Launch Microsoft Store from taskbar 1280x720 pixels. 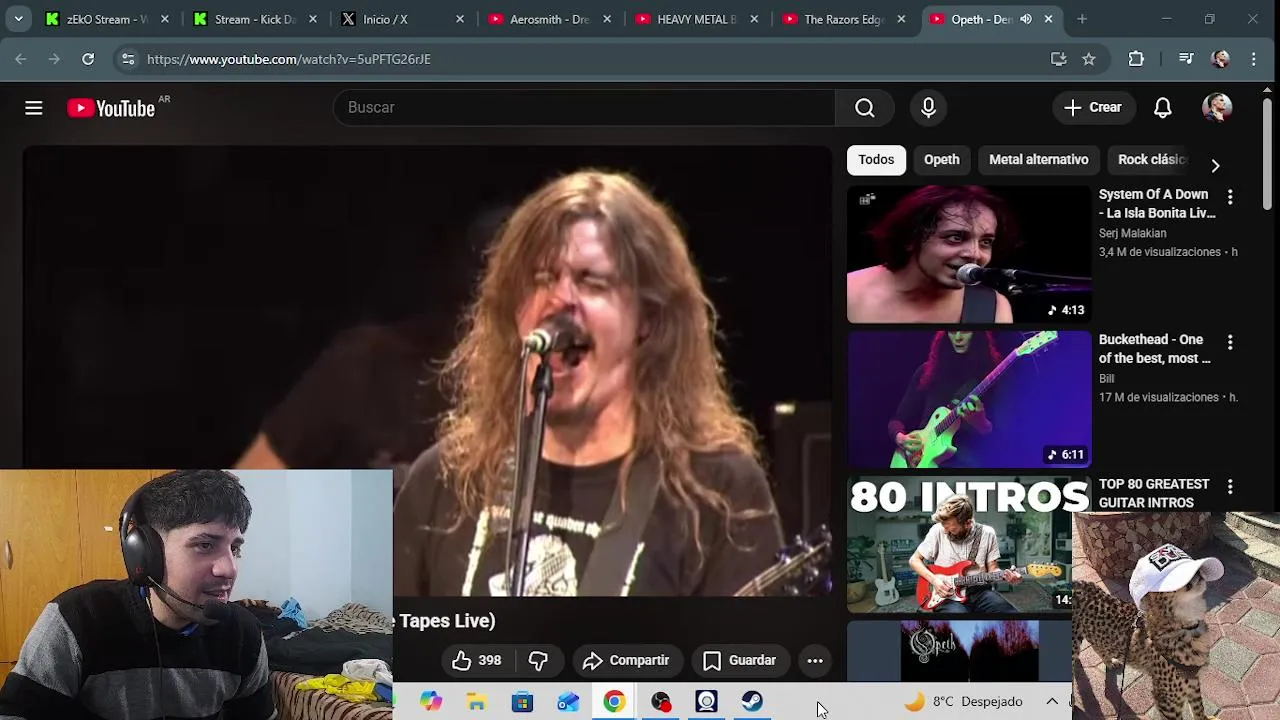(x=523, y=702)
